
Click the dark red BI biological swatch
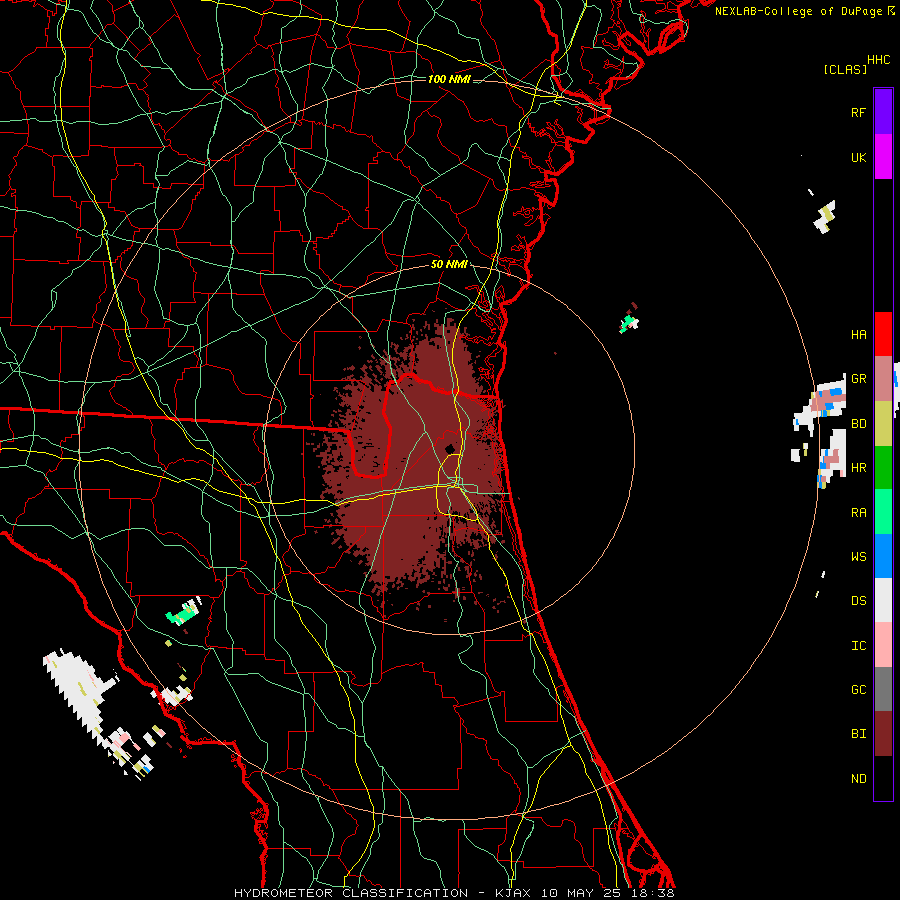(883, 734)
